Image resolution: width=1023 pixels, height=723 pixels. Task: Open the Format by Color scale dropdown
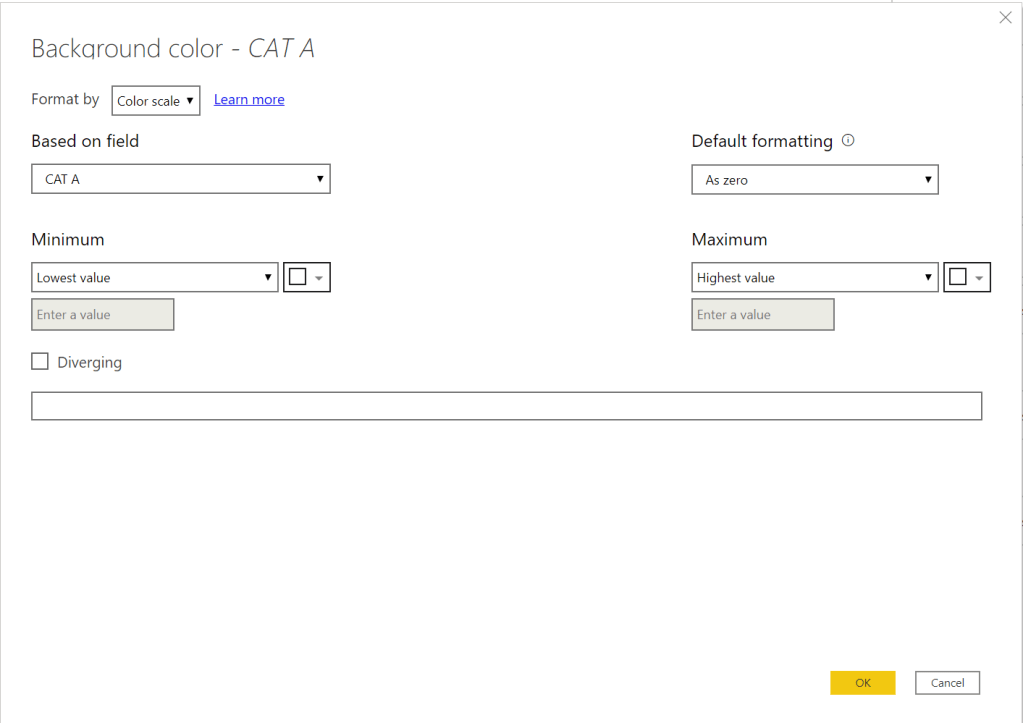click(x=156, y=101)
